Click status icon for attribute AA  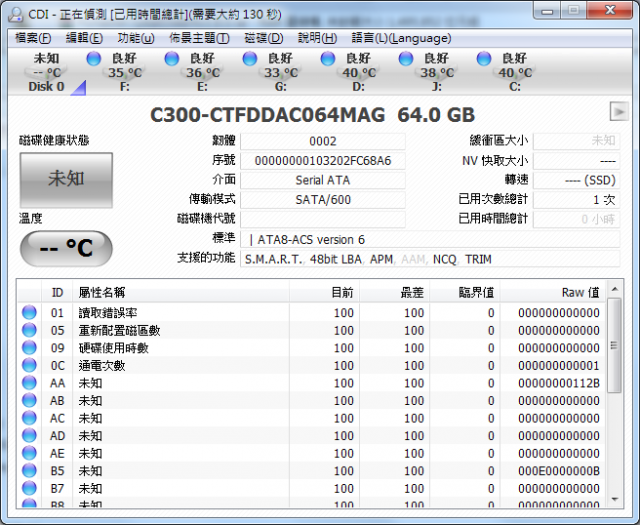[29, 383]
